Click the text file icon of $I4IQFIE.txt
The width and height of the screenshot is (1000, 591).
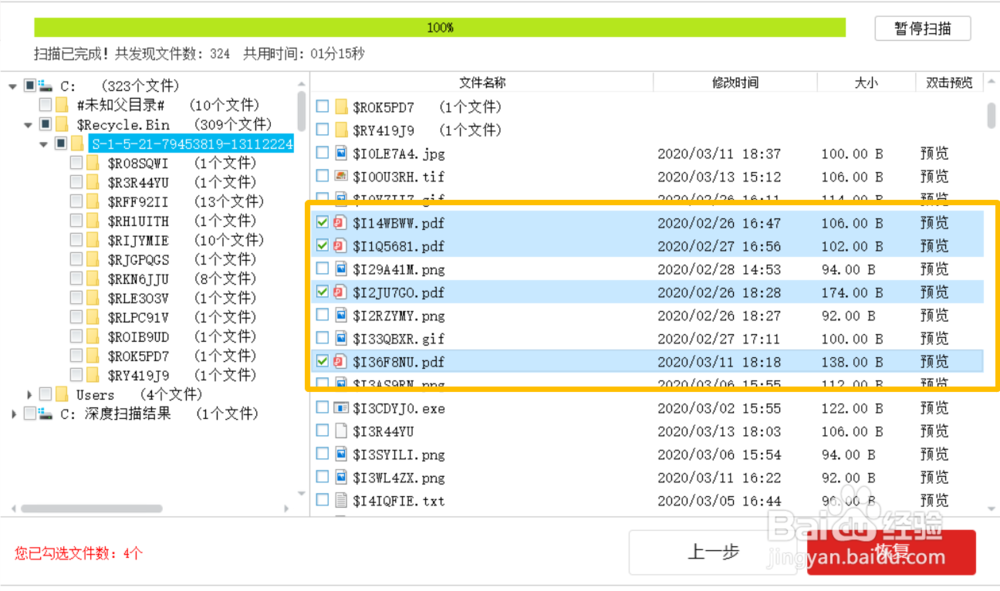click(x=341, y=500)
